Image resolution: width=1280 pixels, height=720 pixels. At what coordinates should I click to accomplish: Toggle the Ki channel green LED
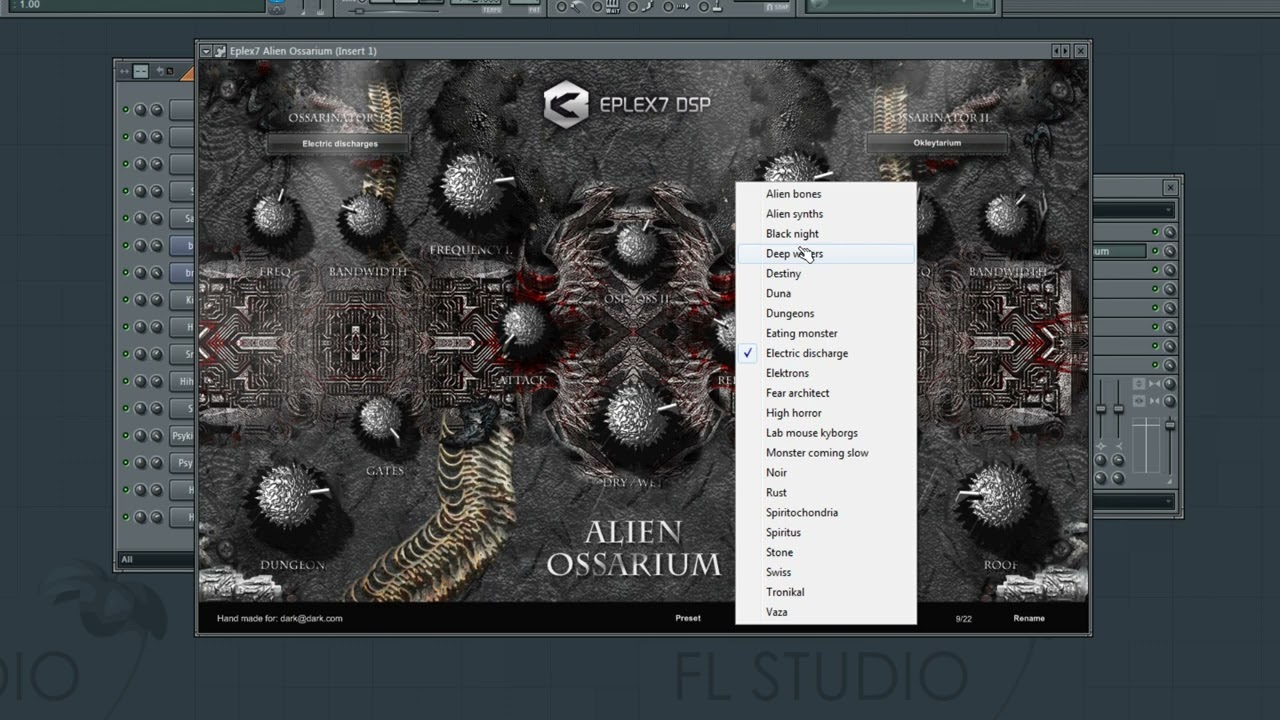click(x=125, y=299)
